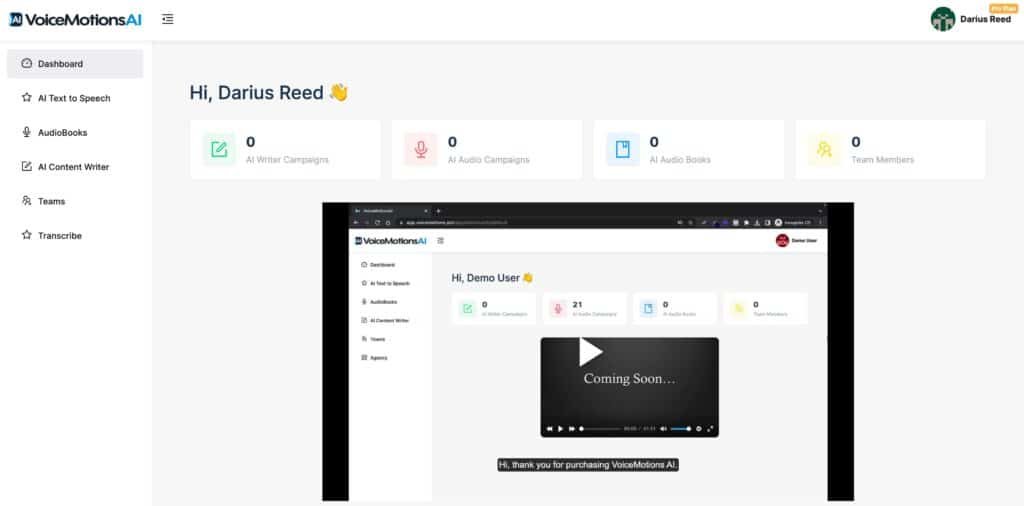Screen dimensions: 1024x506
Task: Click the pencil-edit icon beside AI Content Writer
Action: [26, 166]
